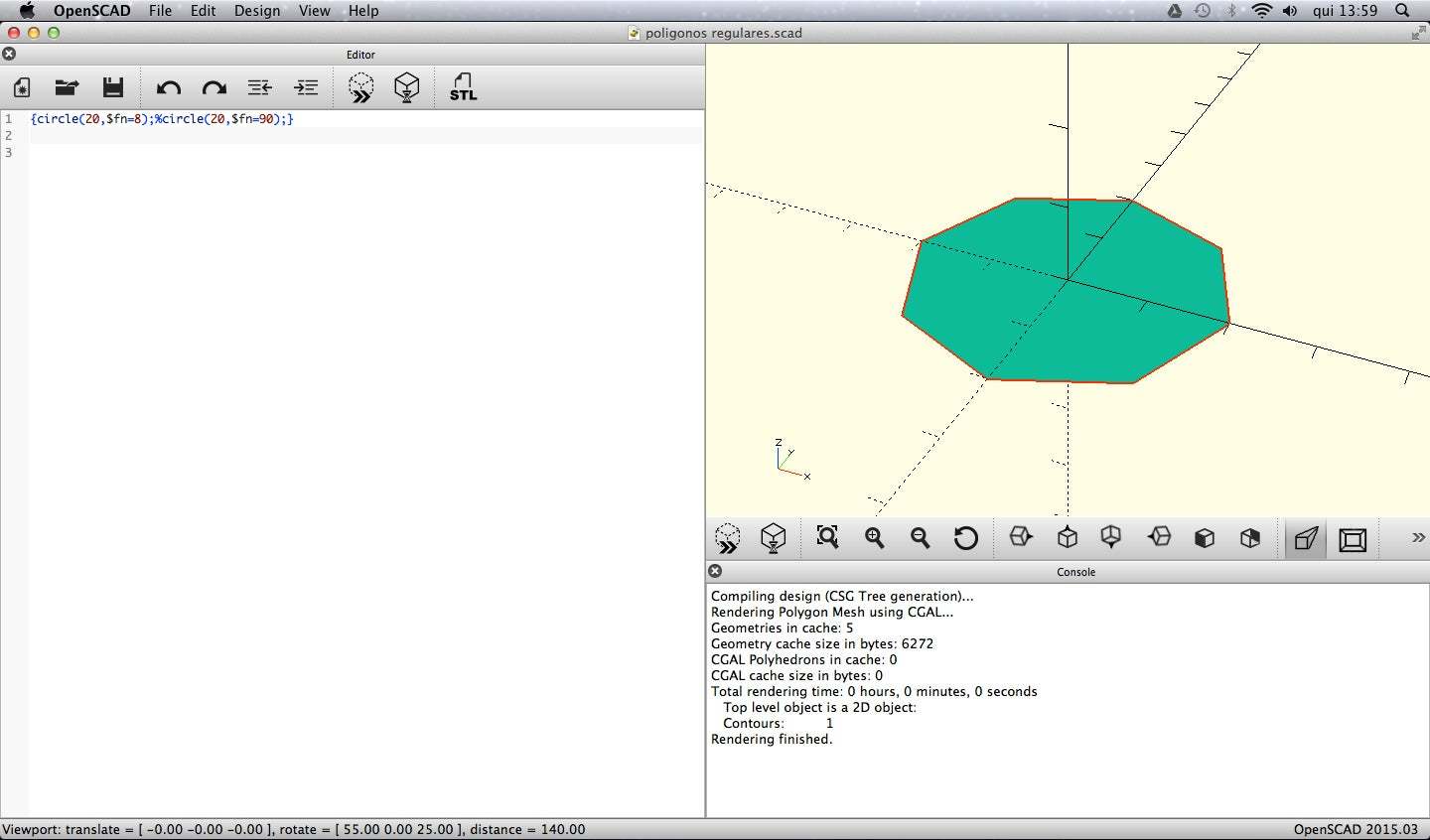Click the View All icon
Screen dimensions: 1430x840
click(827, 537)
